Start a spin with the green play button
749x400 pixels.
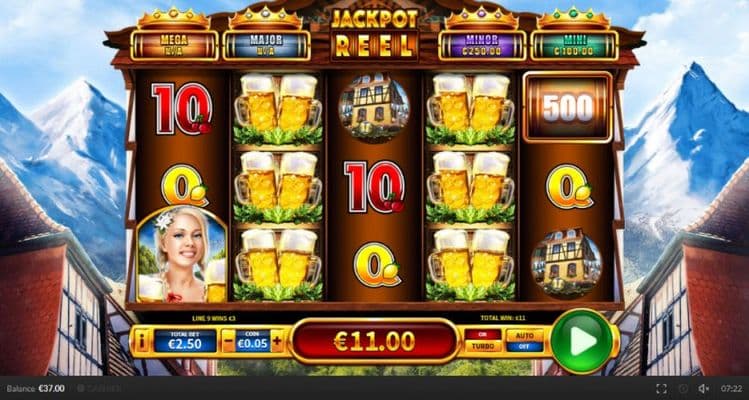pos(582,341)
